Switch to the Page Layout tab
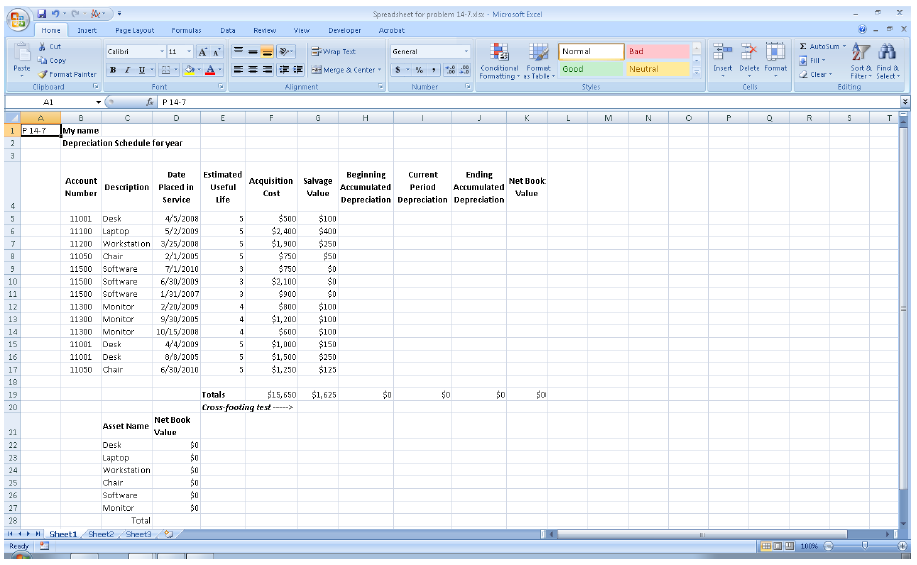 (x=135, y=30)
